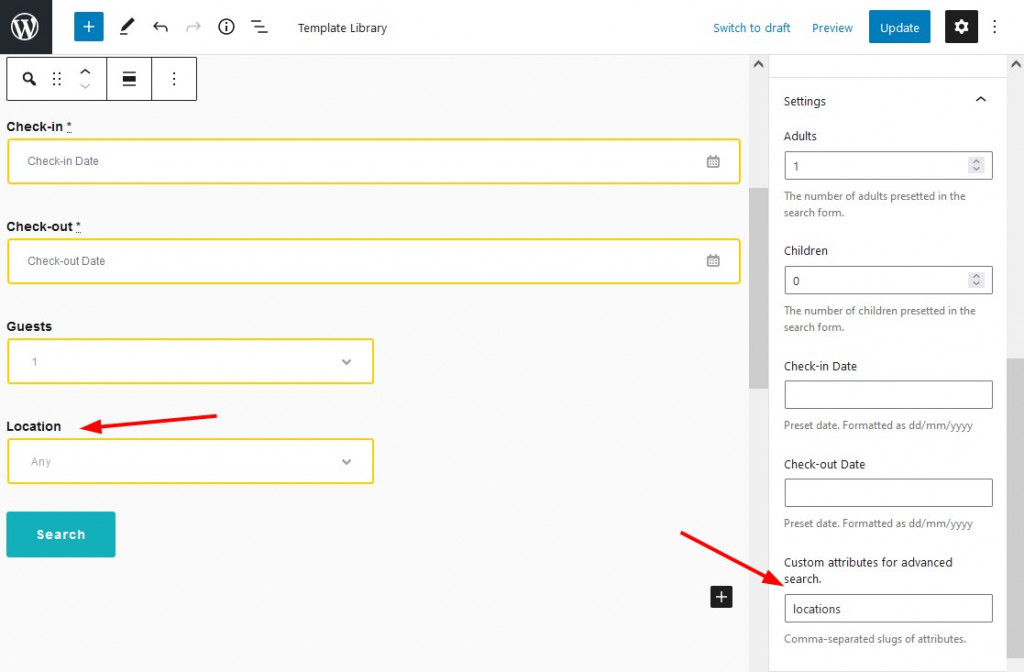This screenshot has height=672, width=1024.
Task: Undo the last change with the arrow icon
Action: coord(160,27)
